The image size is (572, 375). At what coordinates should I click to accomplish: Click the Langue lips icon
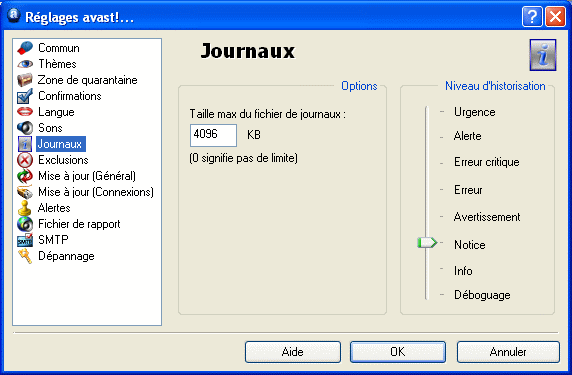pos(25,112)
